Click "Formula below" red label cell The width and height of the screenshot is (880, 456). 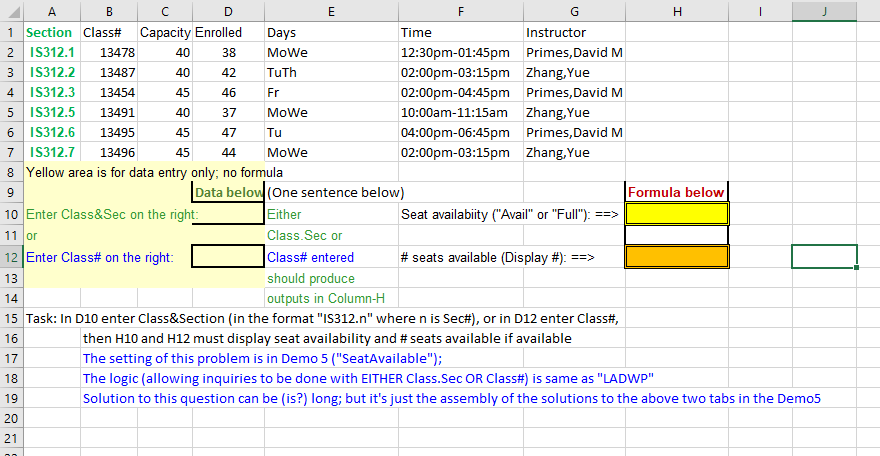pos(677,192)
